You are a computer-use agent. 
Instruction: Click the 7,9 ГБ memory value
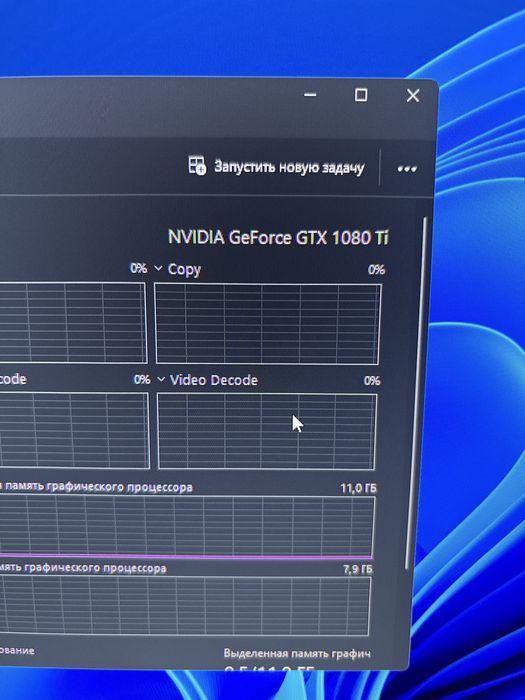[x=358, y=569]
